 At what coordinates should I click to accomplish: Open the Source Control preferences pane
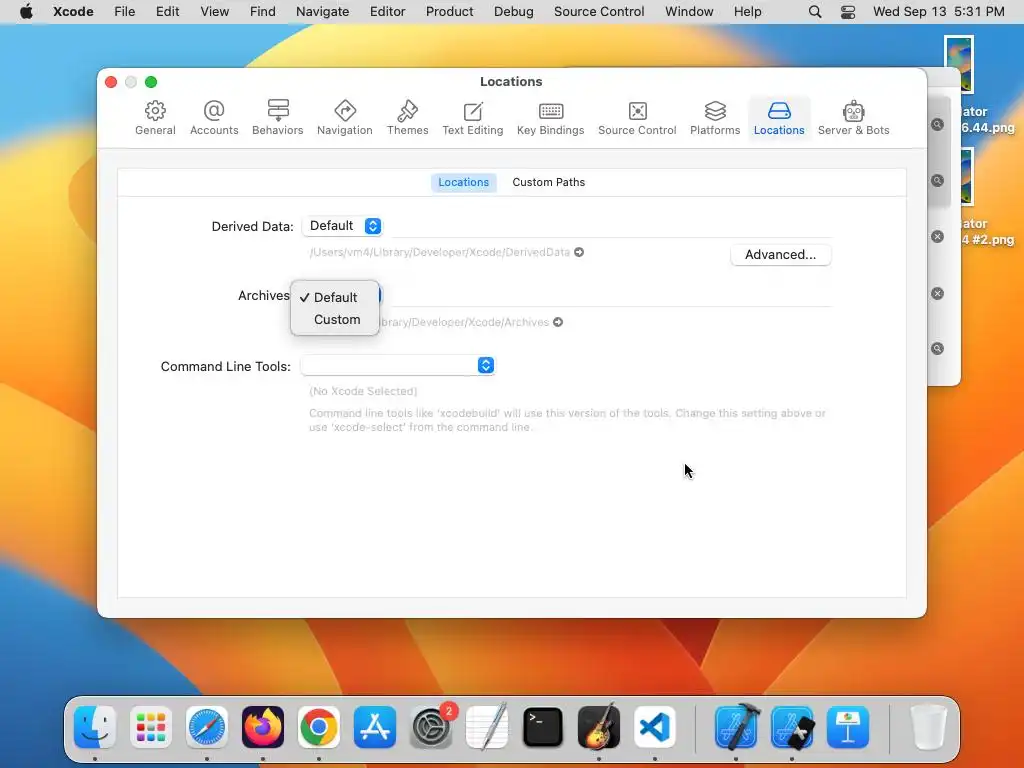[x=637, y=118]
